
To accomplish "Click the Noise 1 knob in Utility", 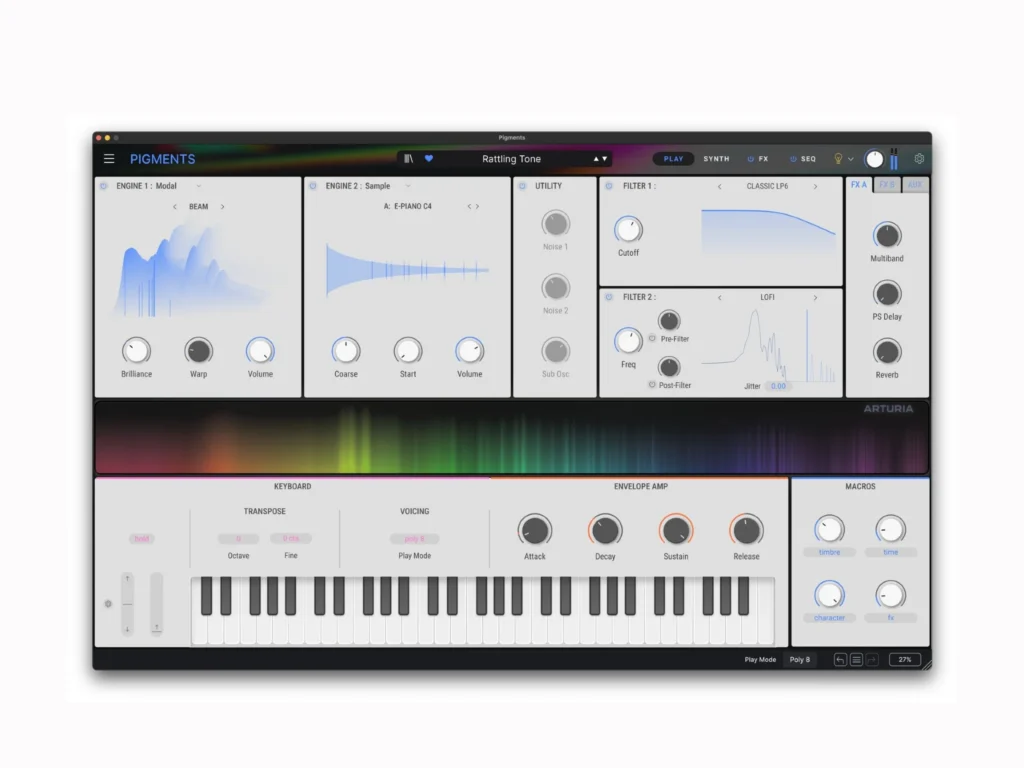I will pos(556,224).
